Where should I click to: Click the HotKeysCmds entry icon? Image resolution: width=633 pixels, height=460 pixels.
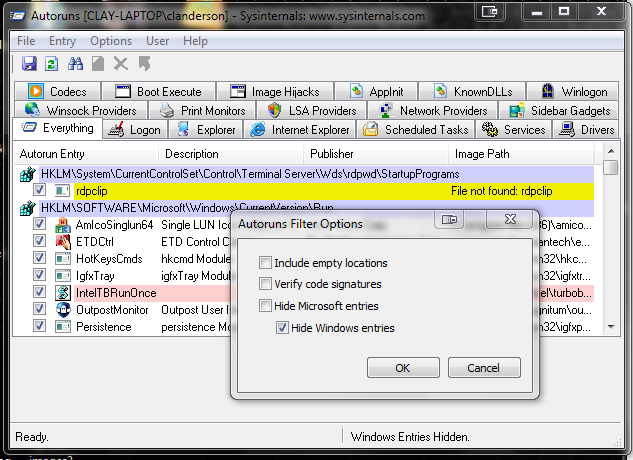click(63, 258)
